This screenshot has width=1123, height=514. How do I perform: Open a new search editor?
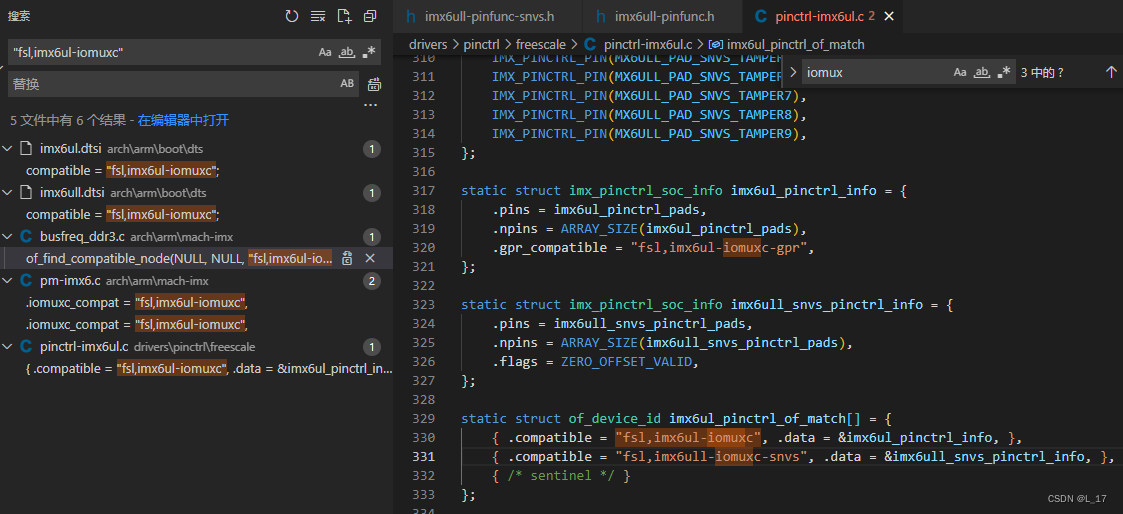(x=344, y=16)
